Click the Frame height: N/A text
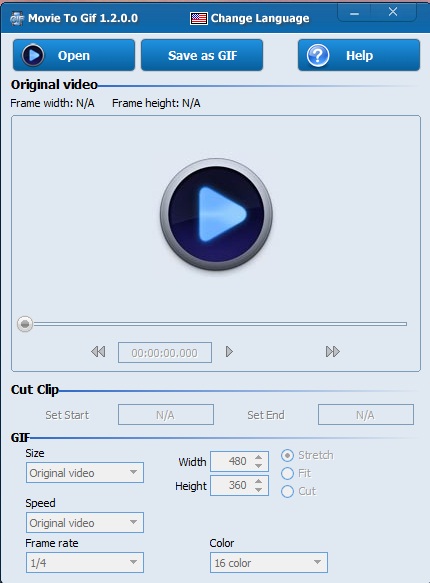The image size is (430, 583). pyautogui.click(x=156, y=103)
